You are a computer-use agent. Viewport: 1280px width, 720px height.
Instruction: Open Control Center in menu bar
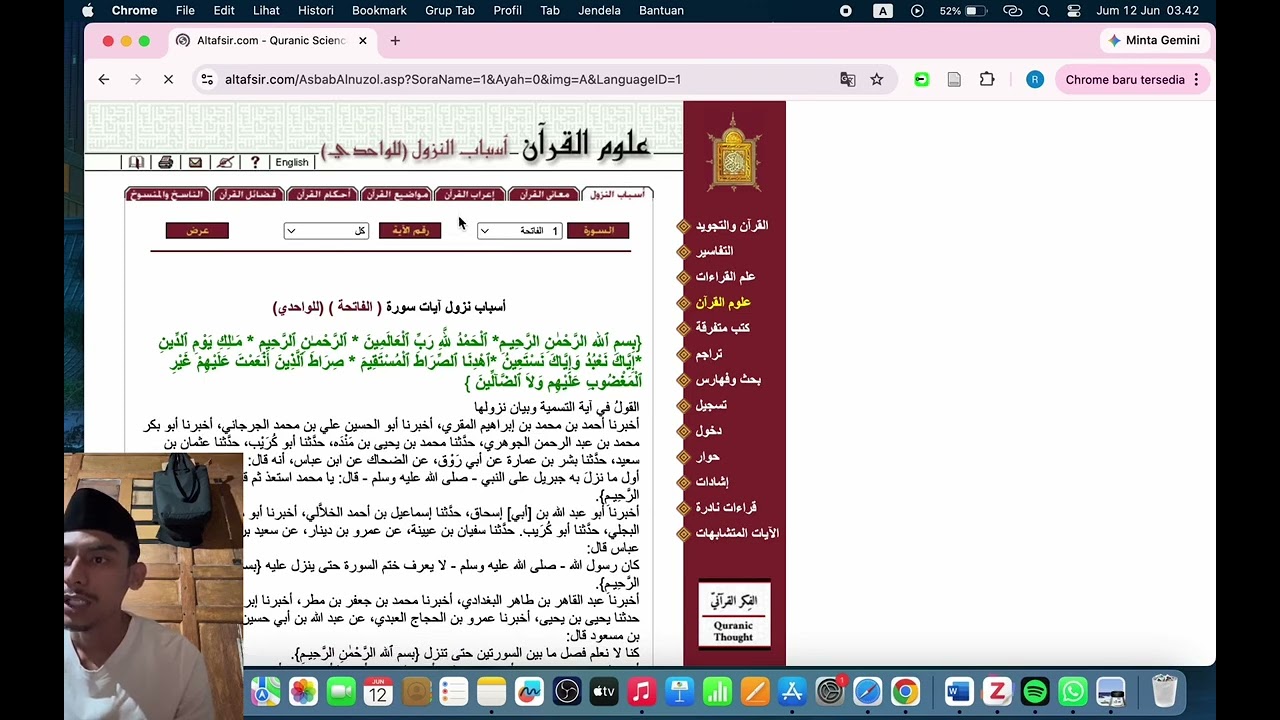1074,11
